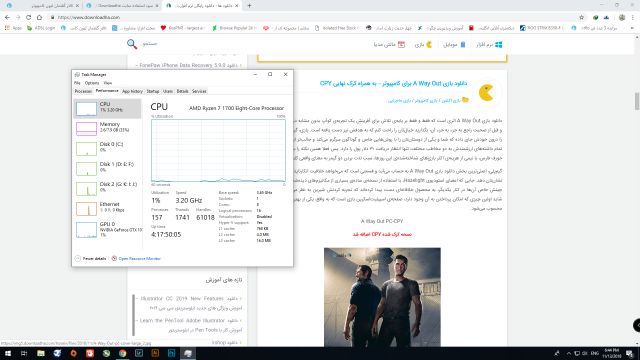This screenshot has height=360, width=640.
Task: Switch to Chrome on taskbar
Action: tap(122, 353)
